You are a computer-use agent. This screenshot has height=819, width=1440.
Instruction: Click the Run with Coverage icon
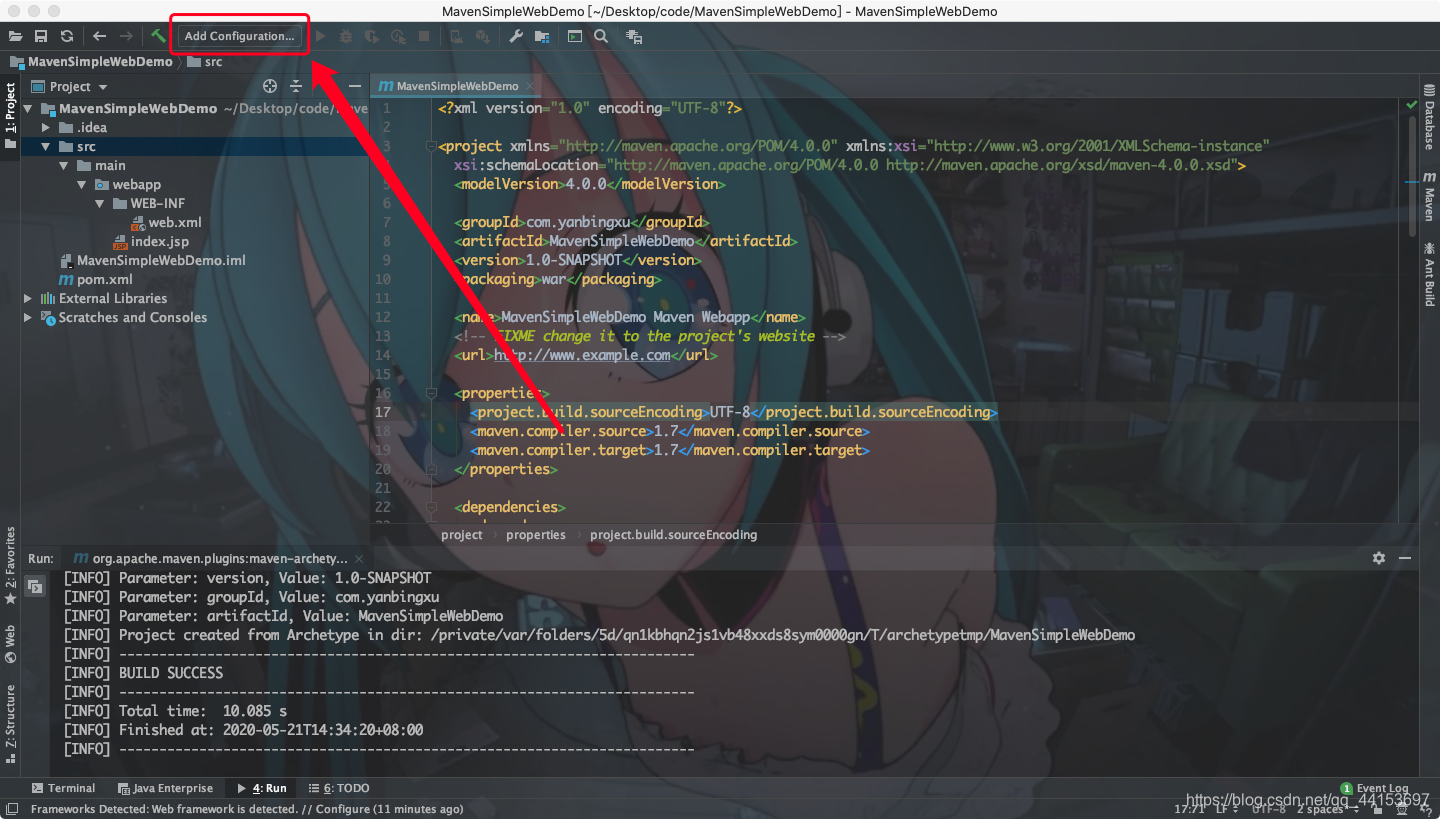click(x=372, y=36)
